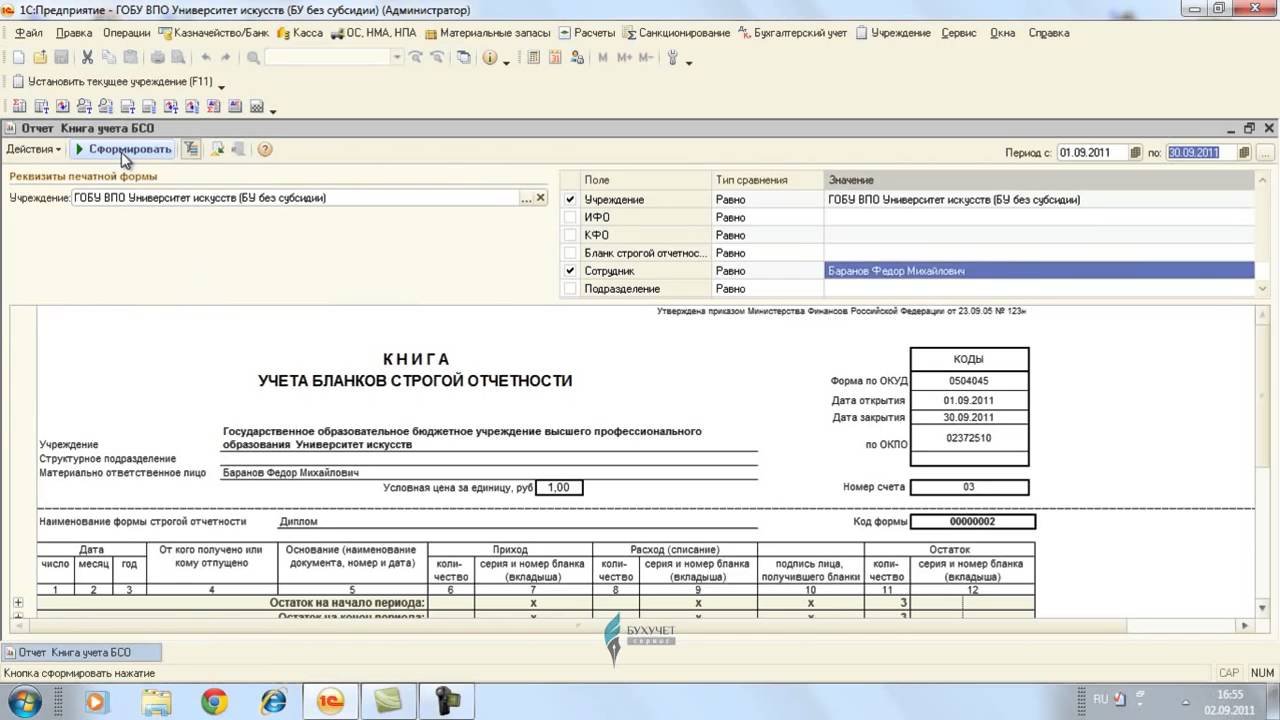The width and height of the screenshot is (1280, 720).
Task: Click the Paste clipboard icon
Action: click(130, 58)
